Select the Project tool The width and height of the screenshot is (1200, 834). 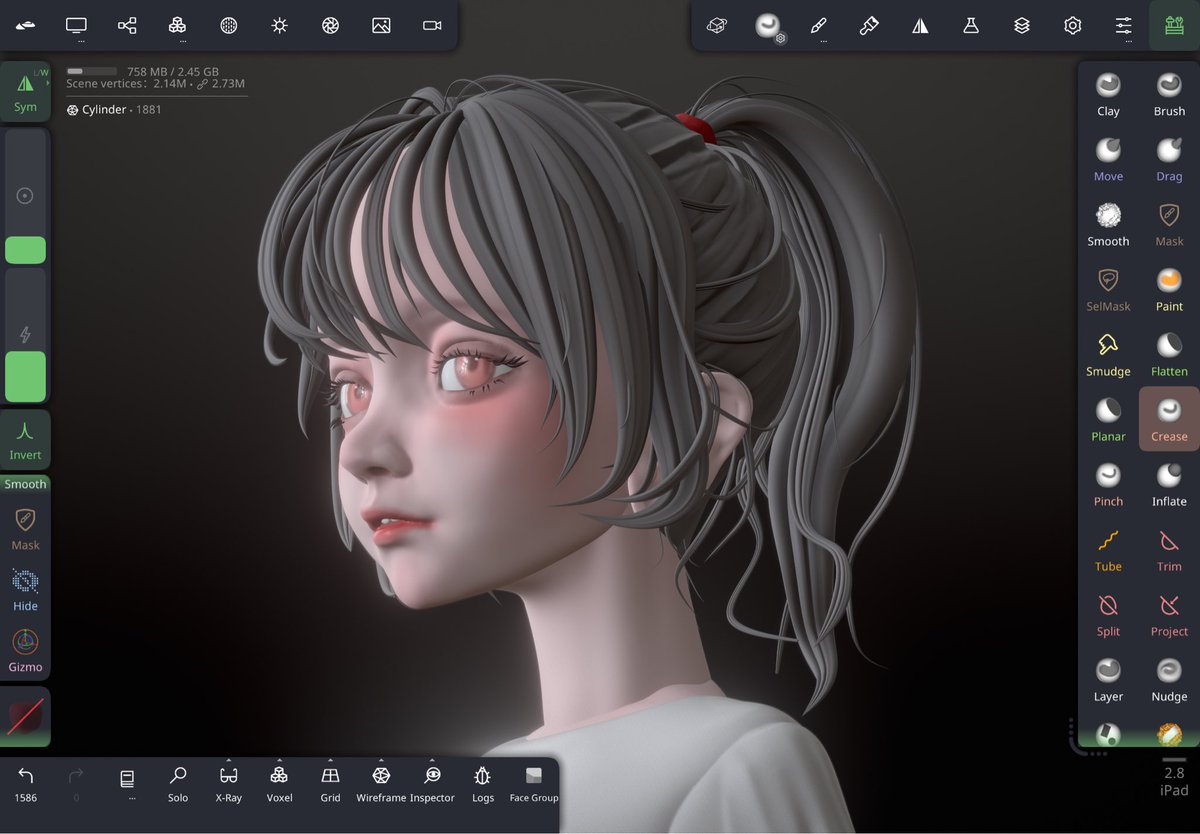[x=1169, y=615]
